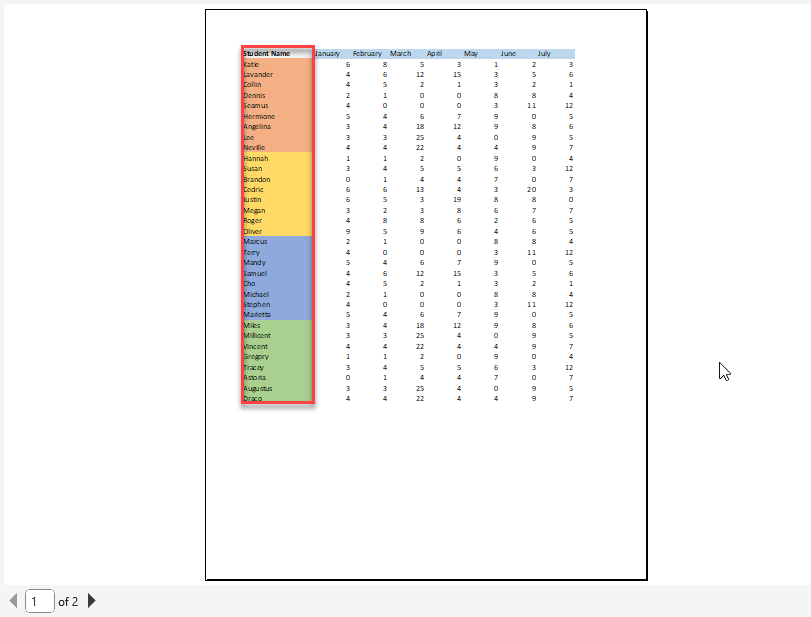Viewport: 811px width, 617px height.
Task: Click the 'of 2' page count label
Action: point(68,601)
